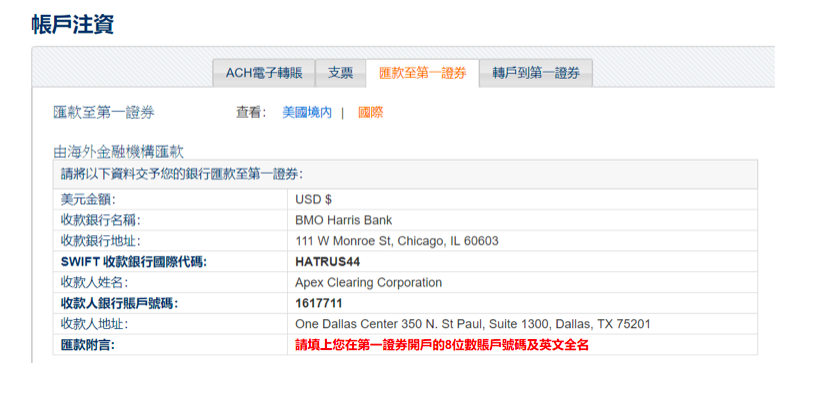Viewport: 823px width, 396px height.
Task: Click the HATRUS44 SWIFT code
Action: (x=328, y=262)
